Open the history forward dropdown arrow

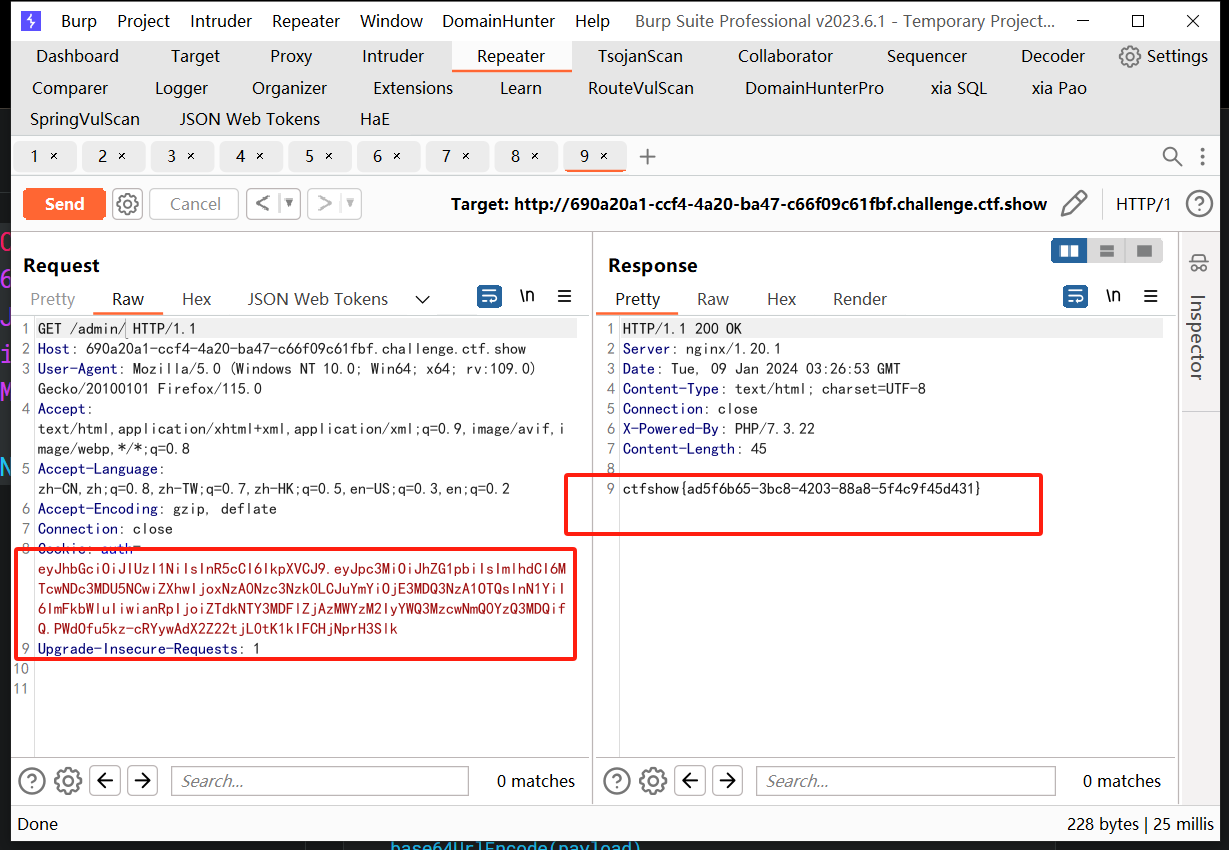(x=350, y=204)
